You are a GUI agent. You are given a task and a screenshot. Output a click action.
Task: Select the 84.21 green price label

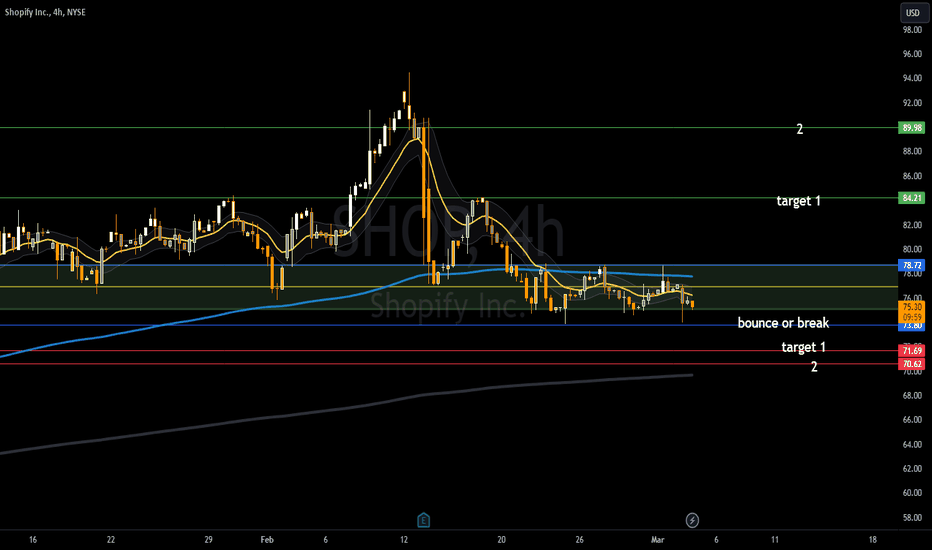point(912,198)
